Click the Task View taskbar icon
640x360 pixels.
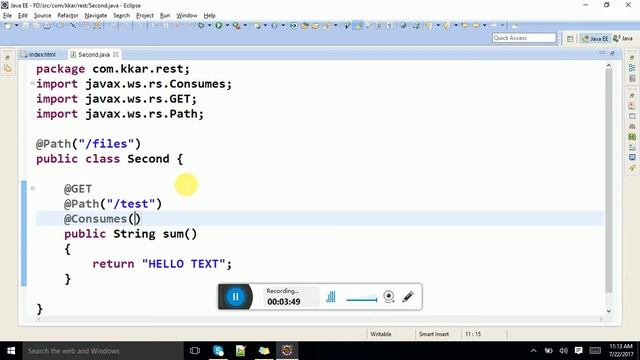[195, 351]
